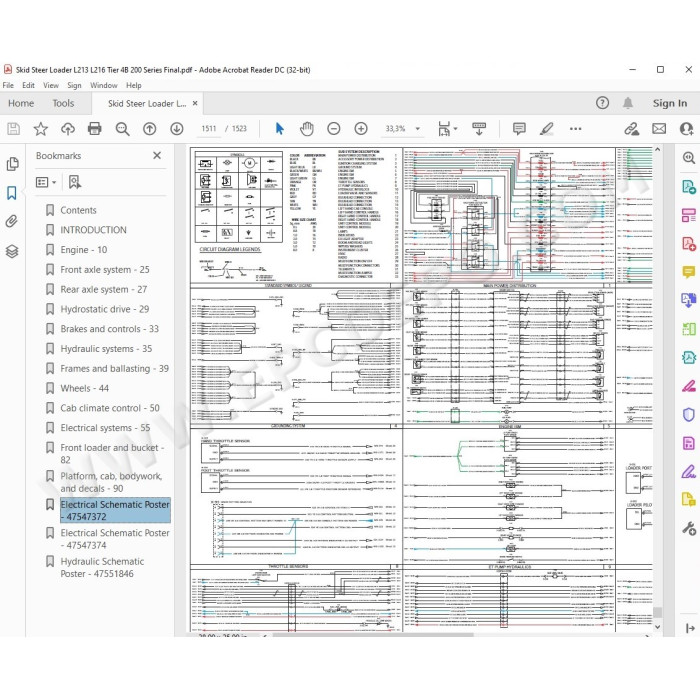The width and height of the screenshot is (700, 700).
Task: Choose the Selection arrow tool
Action: pyautogui.click(x=279, y=129)
